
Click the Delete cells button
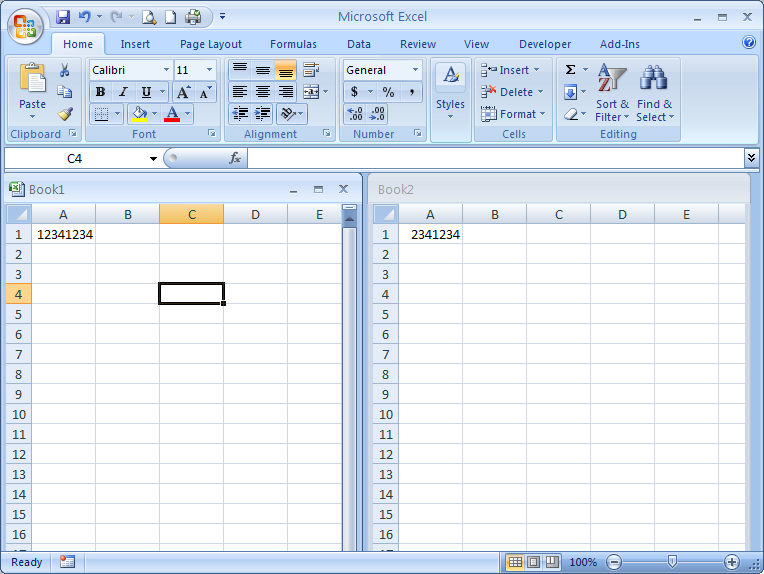pyautogui.click(x=512, y=92)
